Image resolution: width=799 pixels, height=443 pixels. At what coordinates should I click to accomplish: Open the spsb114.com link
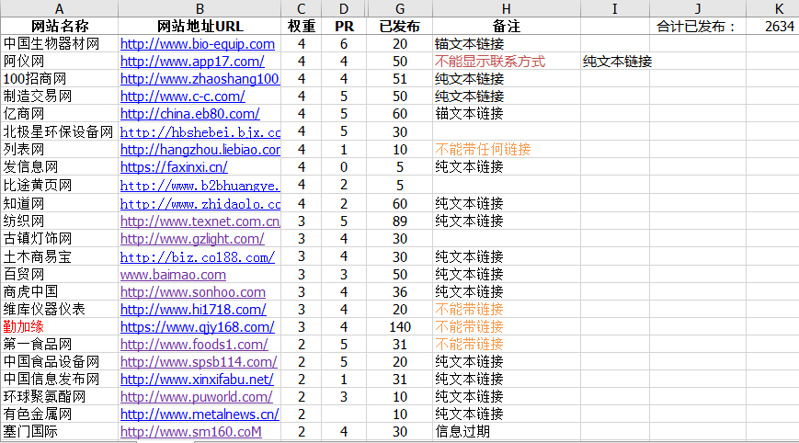click(199, 362)
